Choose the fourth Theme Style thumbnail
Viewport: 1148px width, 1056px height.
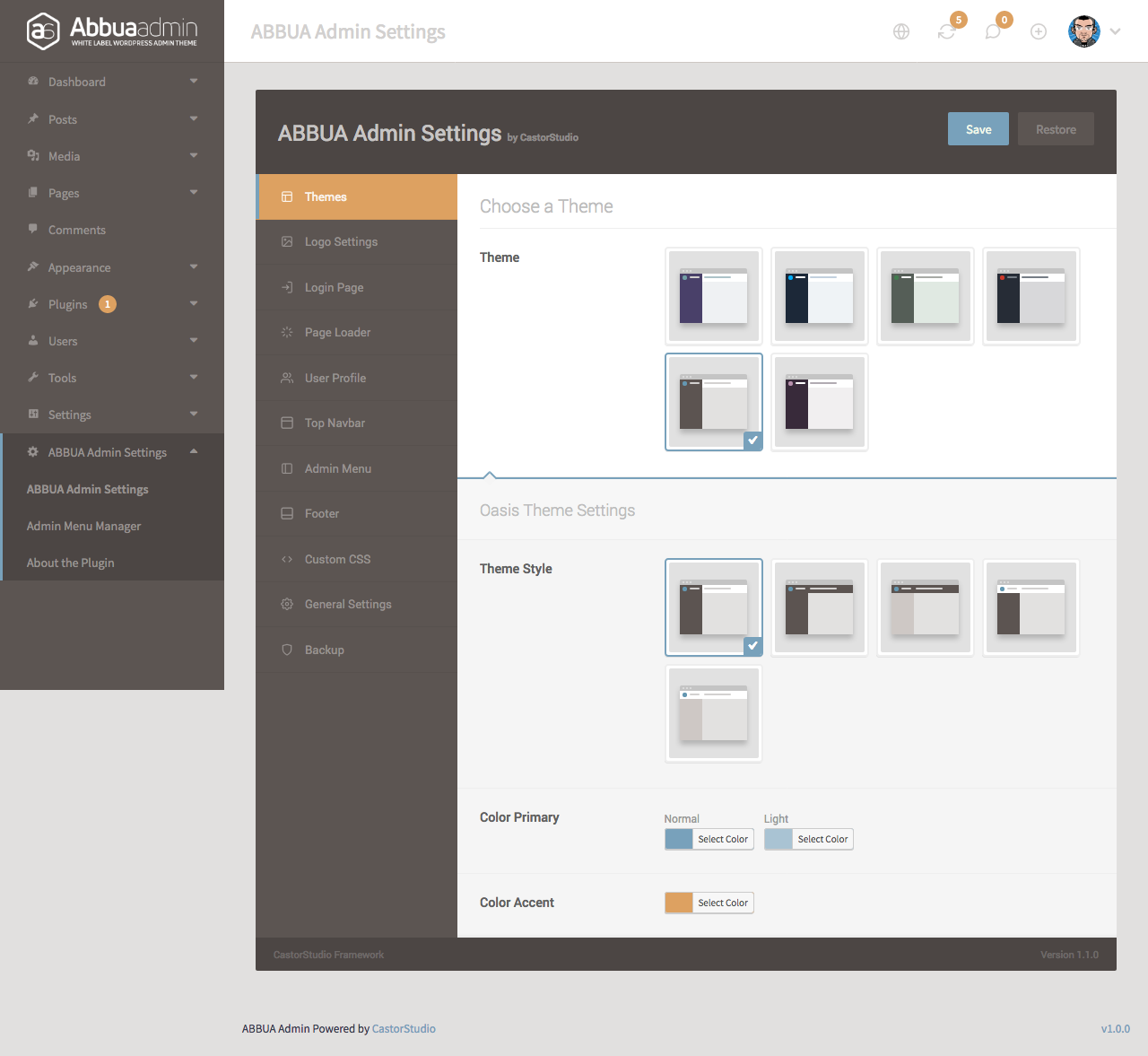[x=1031, y=607]
